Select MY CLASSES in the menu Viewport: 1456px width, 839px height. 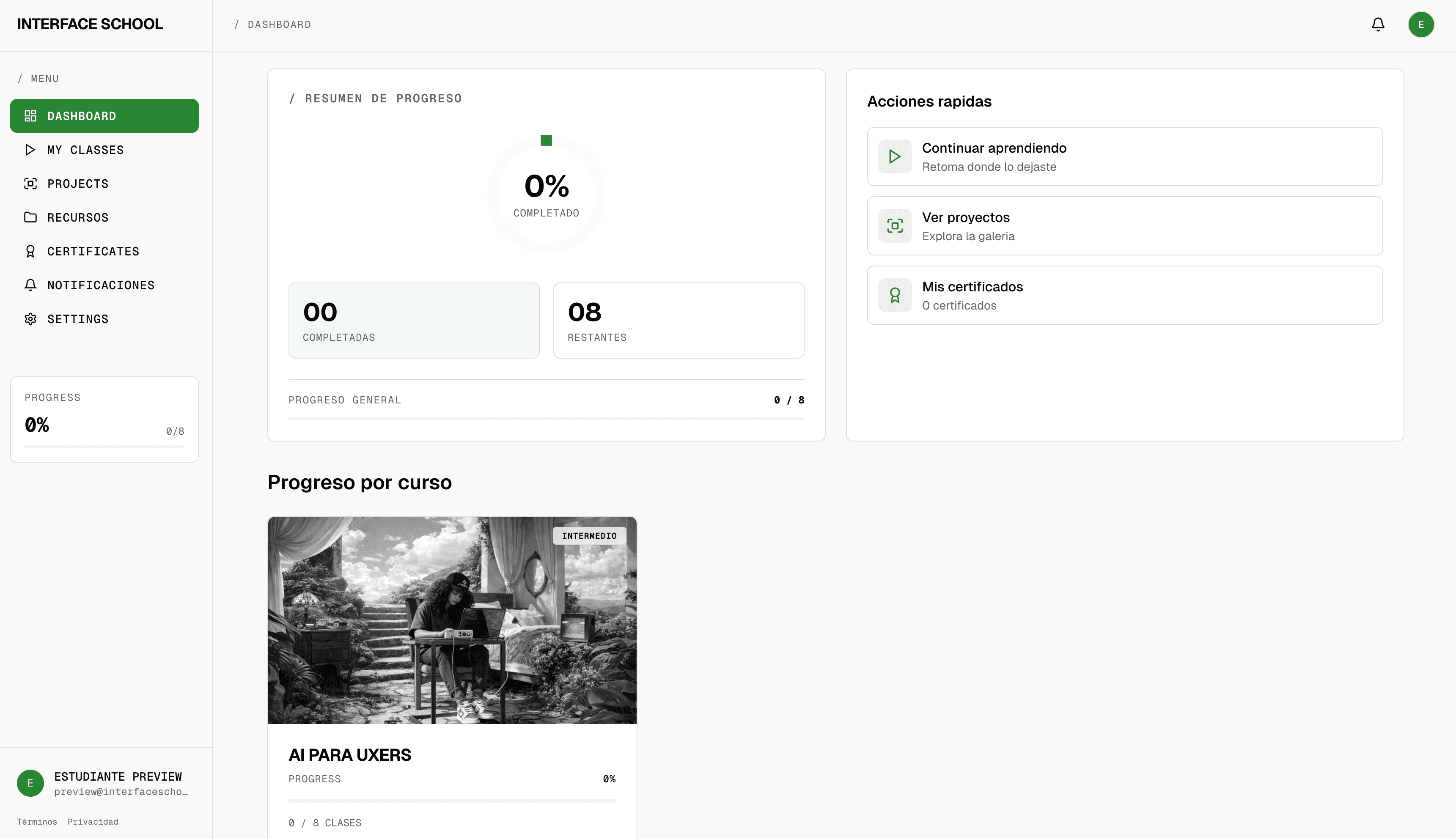85,149
